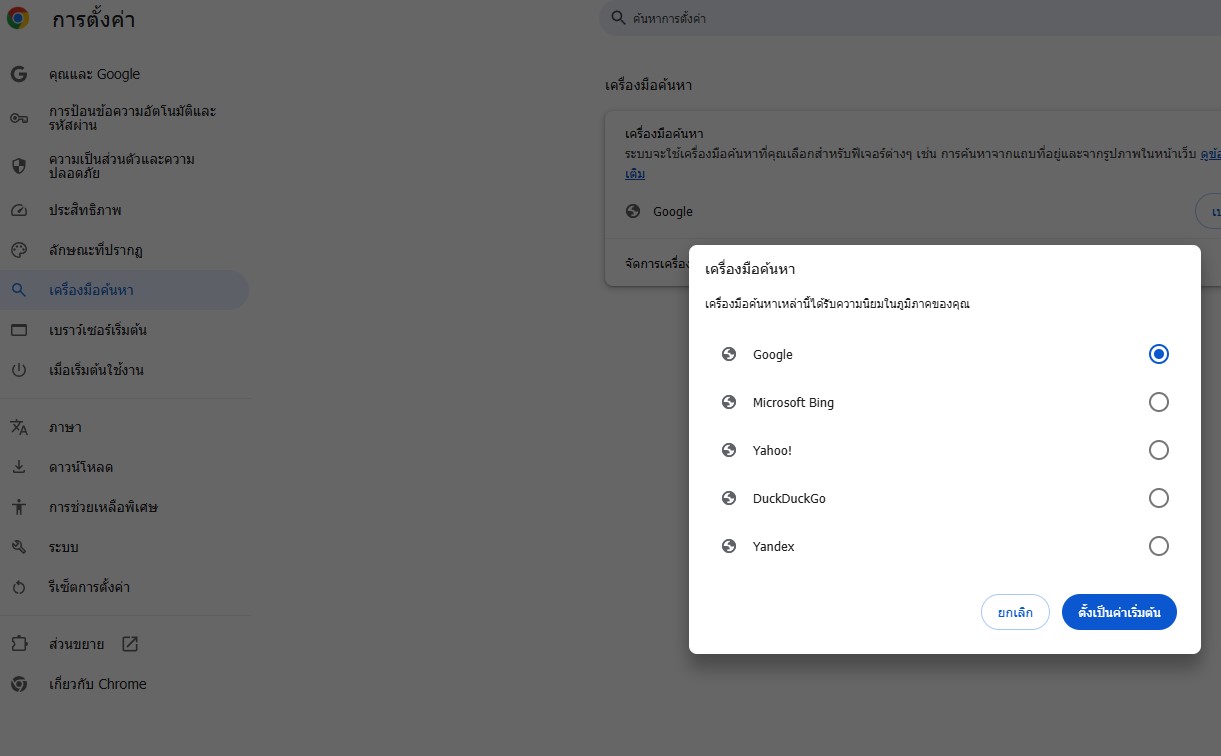Click the Chrome logo icon
Screen dimensions: 1221x756
pos(18,18)
